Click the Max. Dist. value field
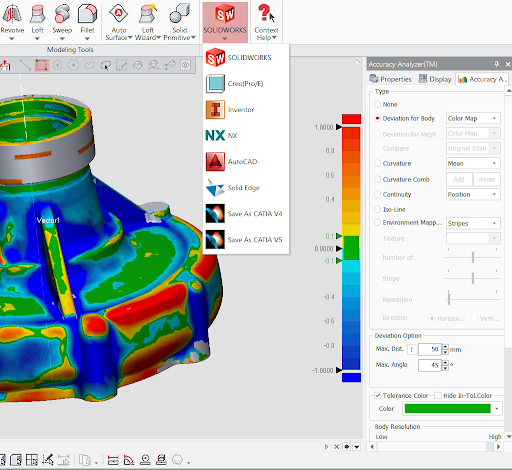The image size is (512, 470). [x=430, y=349]
